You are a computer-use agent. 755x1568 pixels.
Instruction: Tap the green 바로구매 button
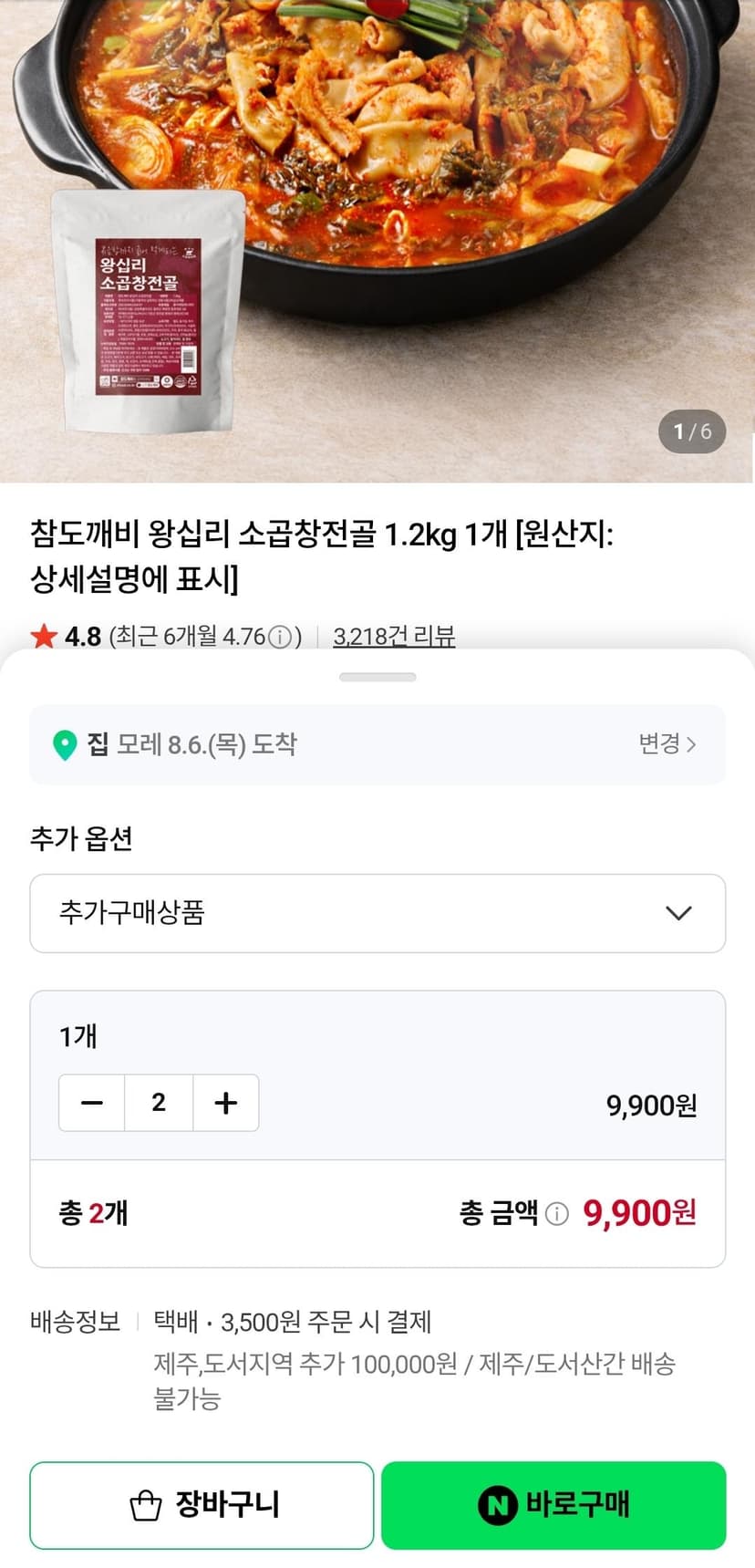[x=553, y=1505]
